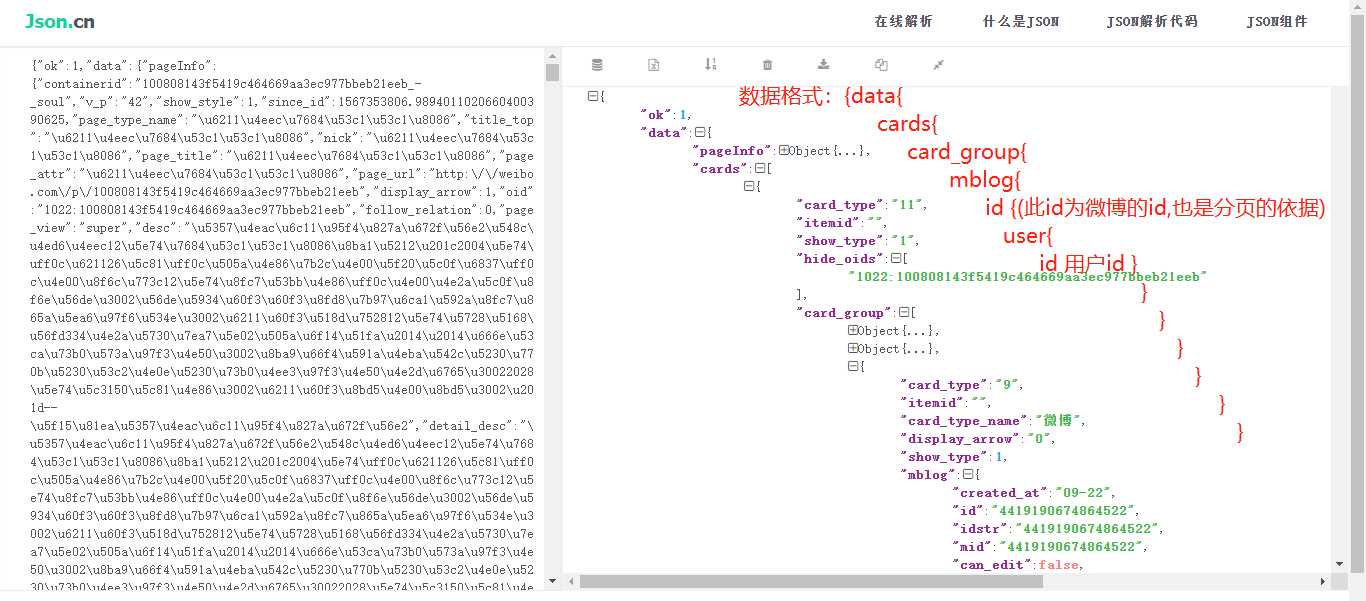Viewport: 1366px width, 601px height.
Task: Click the "created_at" key
Action: [1000, 493]
